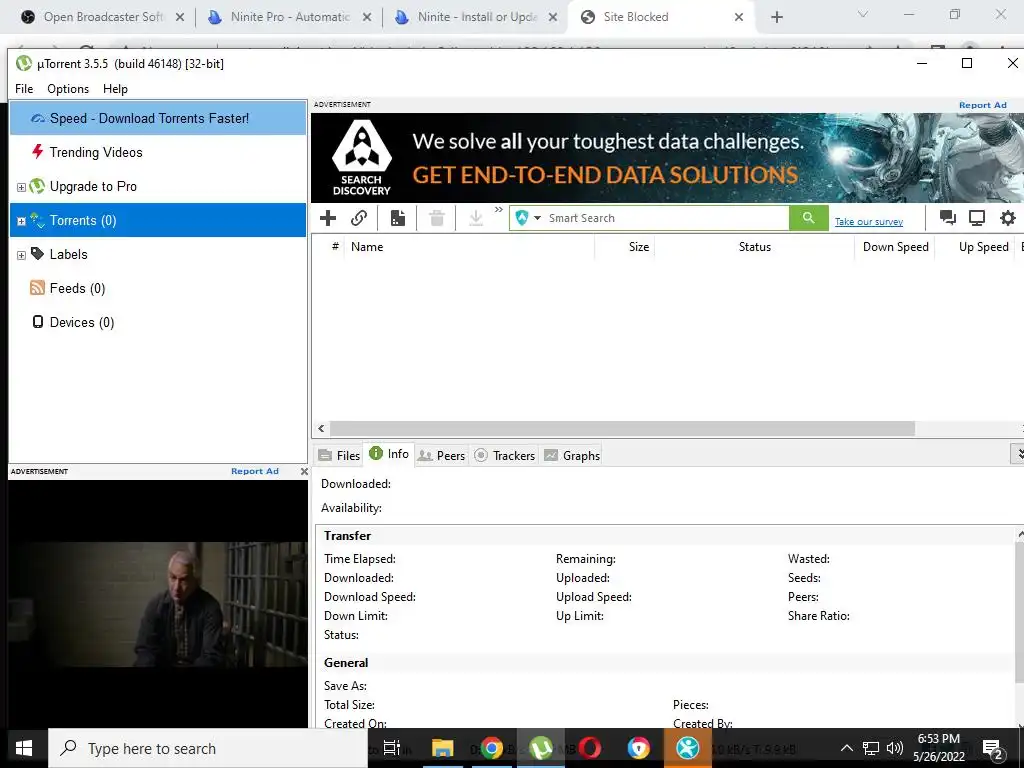Click the shield search provider icon
Screen dimensions: 1024x768
click(x=522, y=218)
